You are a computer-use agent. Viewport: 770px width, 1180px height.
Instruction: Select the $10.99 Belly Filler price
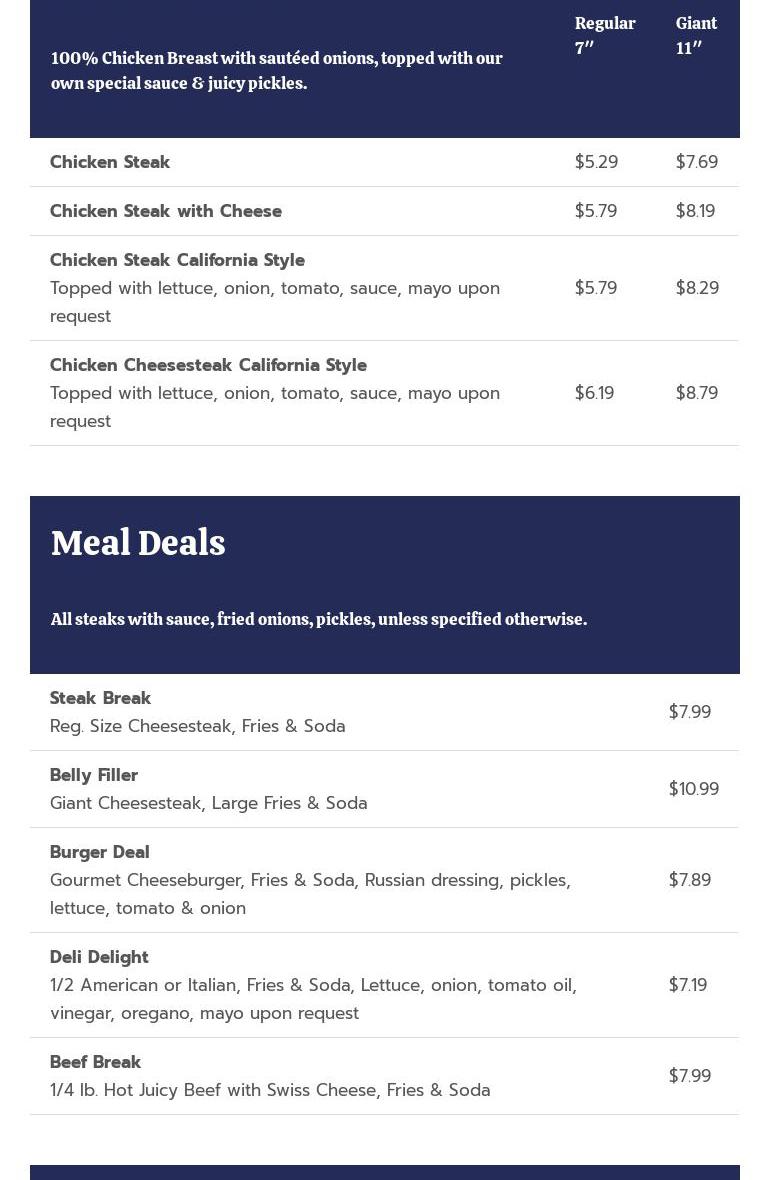click(693, 789)
